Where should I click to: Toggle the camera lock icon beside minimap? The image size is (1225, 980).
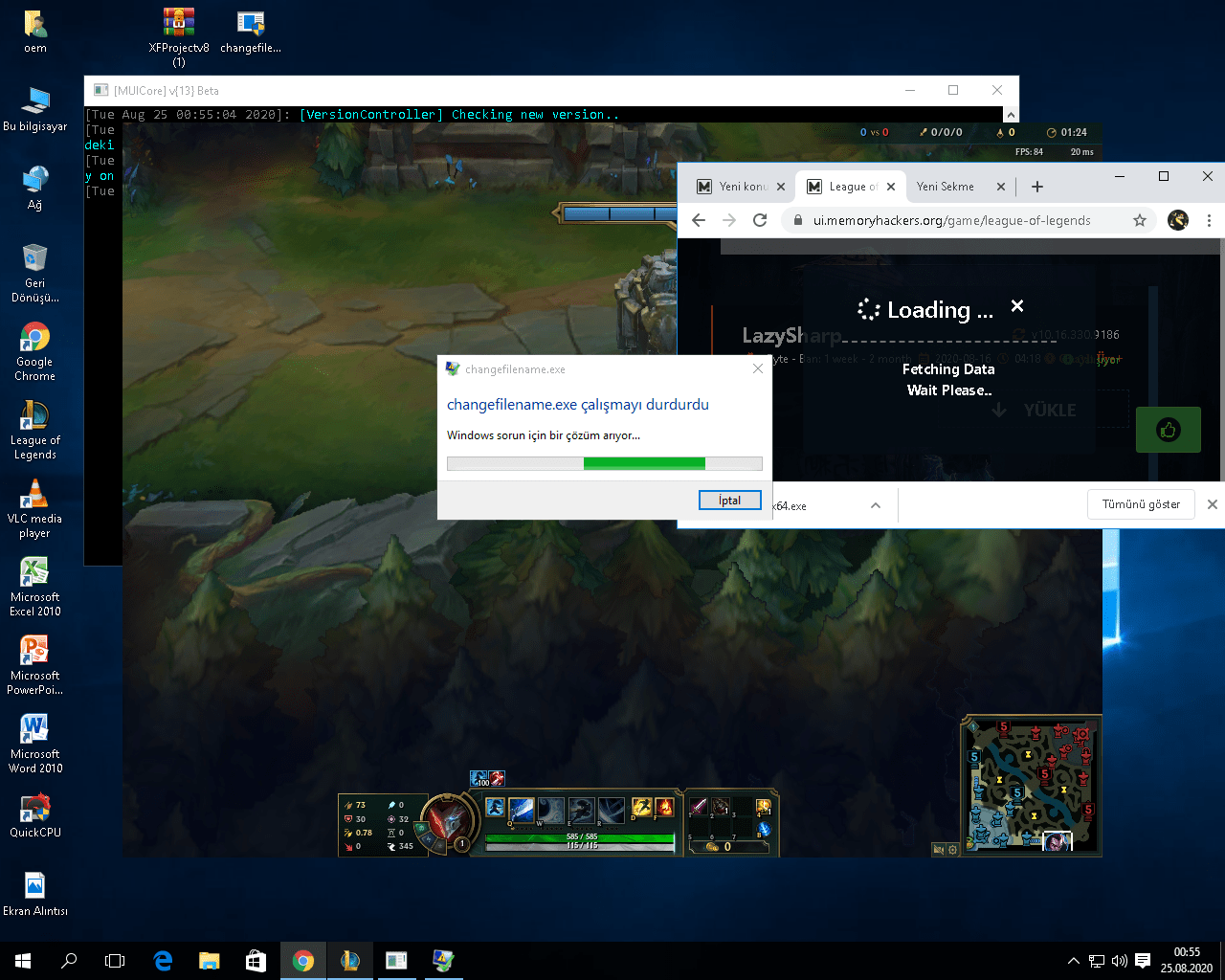(939, 849)
